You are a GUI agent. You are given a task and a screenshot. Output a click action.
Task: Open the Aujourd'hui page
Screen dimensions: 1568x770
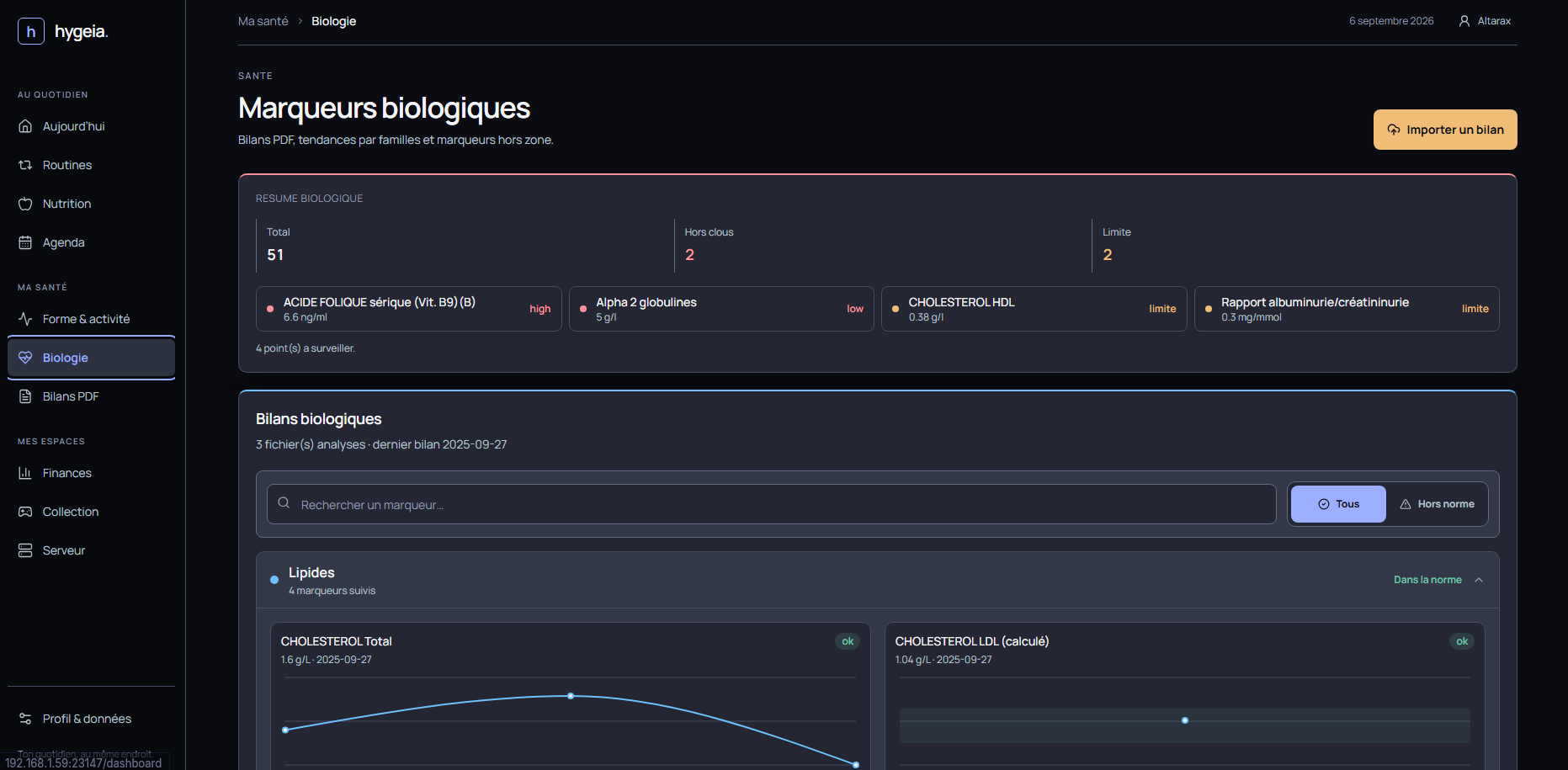click(x=91, y=126)
